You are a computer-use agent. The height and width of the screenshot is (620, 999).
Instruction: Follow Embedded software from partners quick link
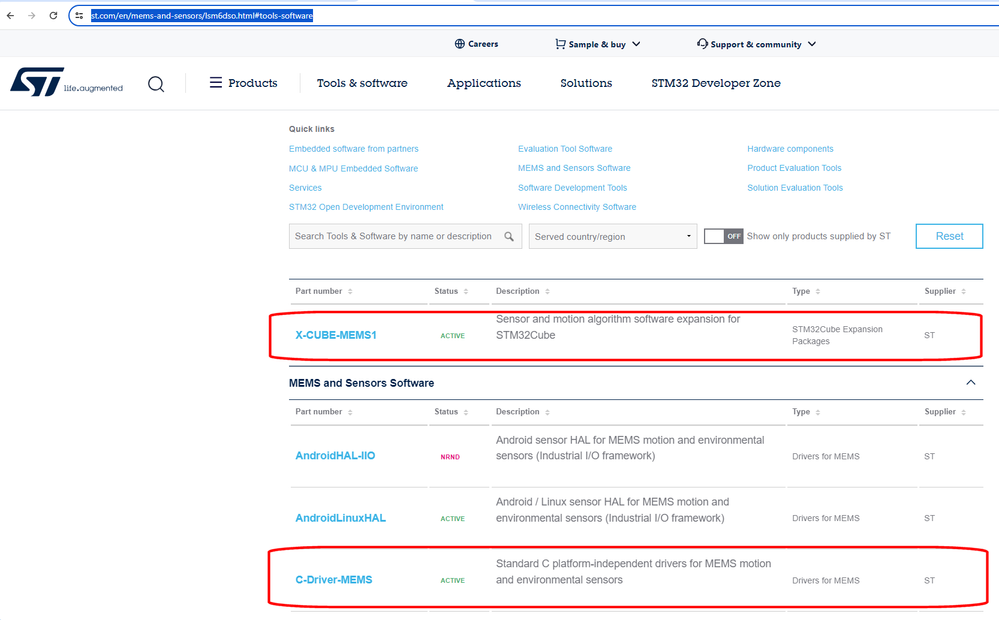tap(354, 149)
